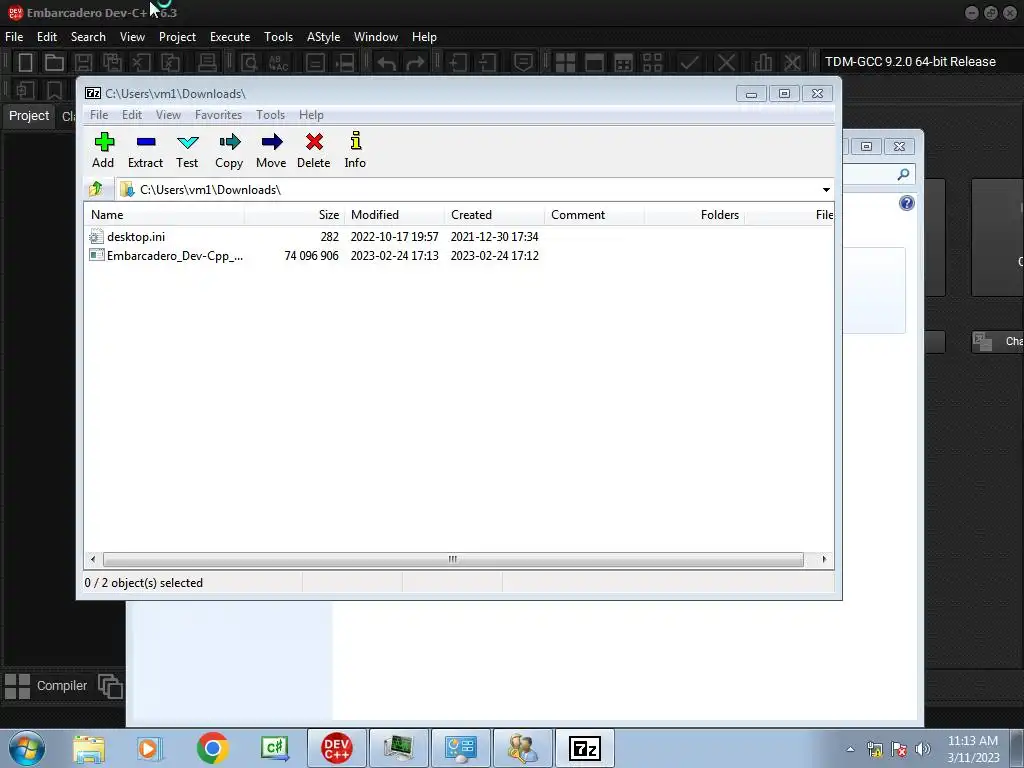
Task: Click the bookmark icon on Dev-C++ second toolbar row
Action: click(x=54, y=90)
